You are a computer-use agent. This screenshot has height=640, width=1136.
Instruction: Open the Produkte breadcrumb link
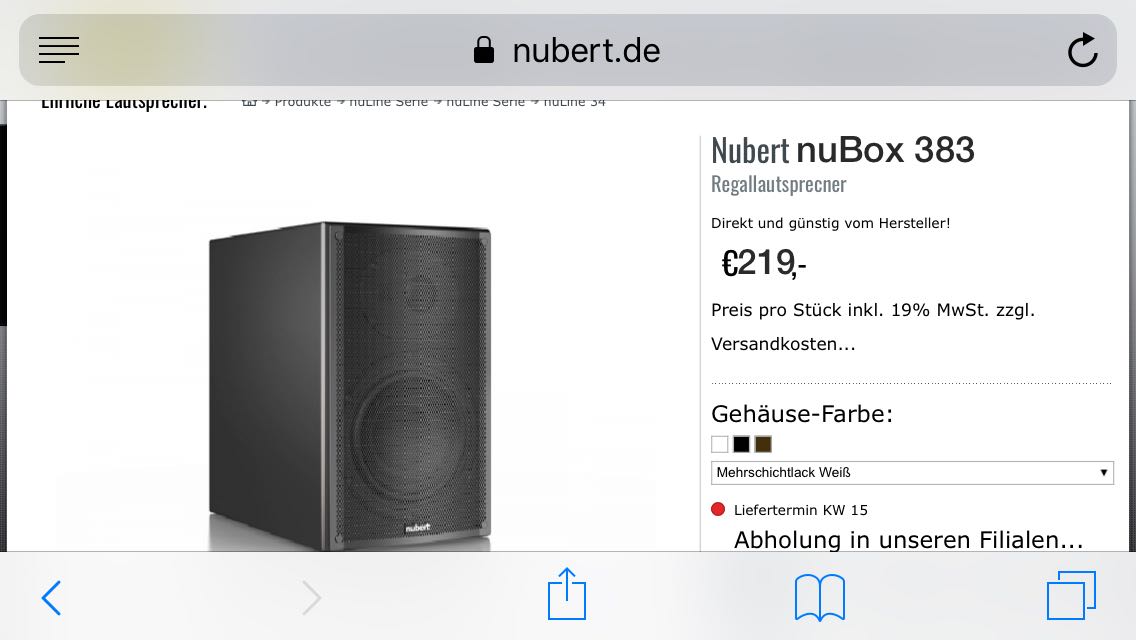click(x=302, y=102)
